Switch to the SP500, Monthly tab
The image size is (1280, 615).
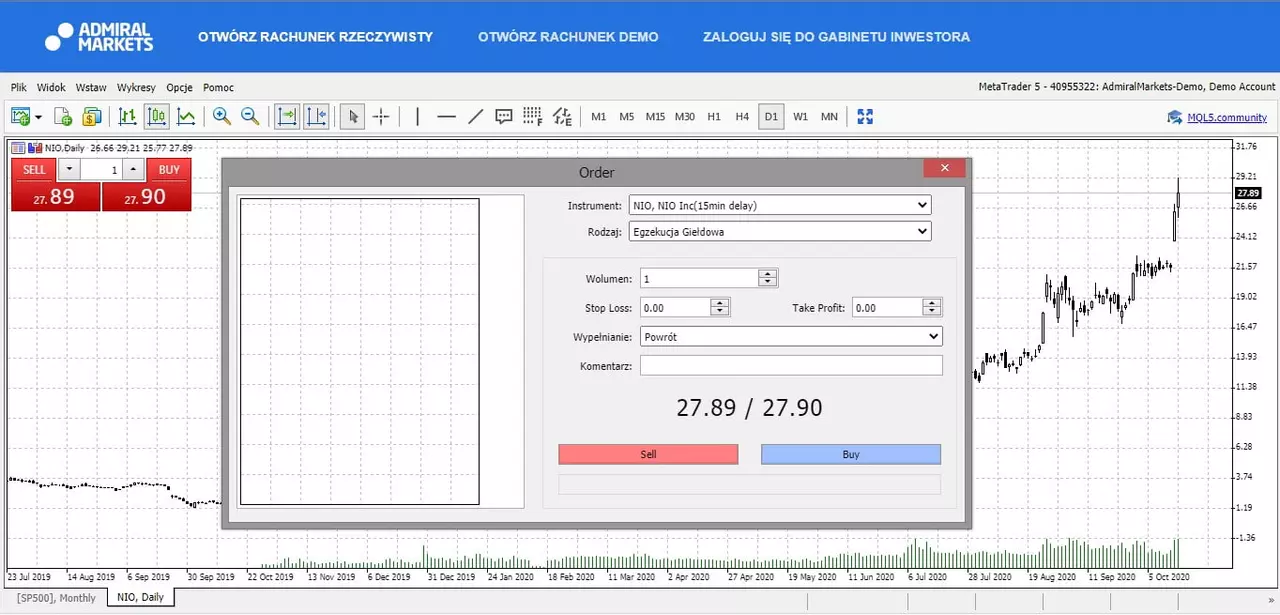click(57, 598)
